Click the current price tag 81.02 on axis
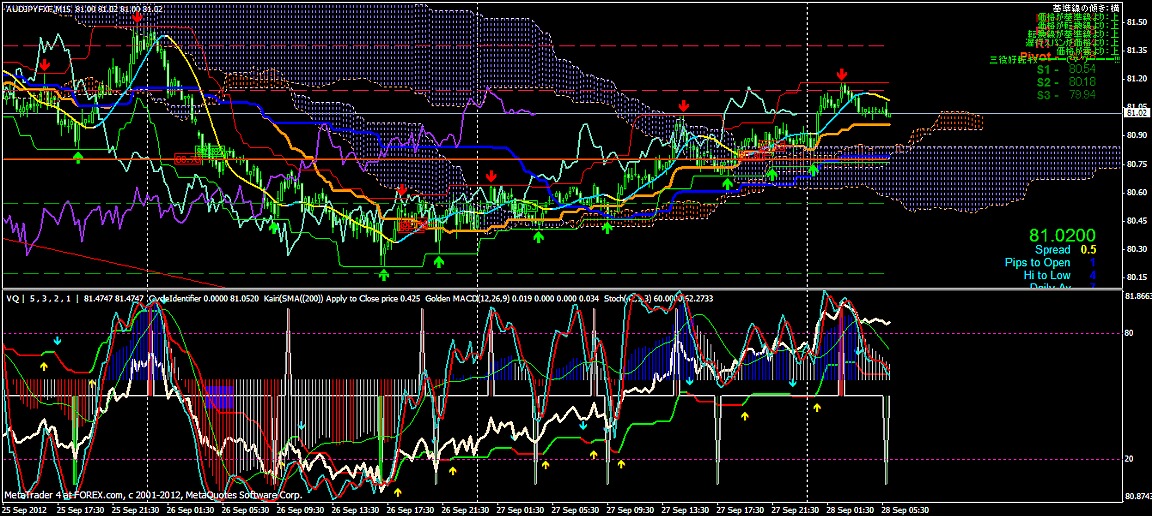The height and width of the screenshot is (516, 1152). pos(1137,113)
